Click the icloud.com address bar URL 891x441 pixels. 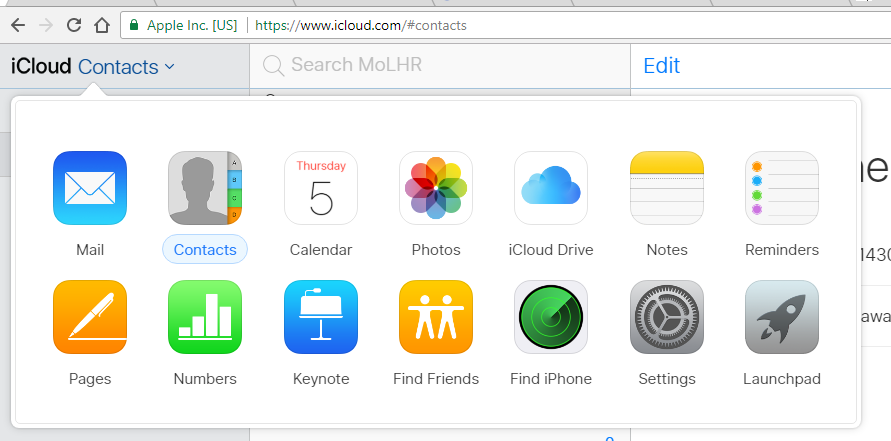tap(361, 25)
